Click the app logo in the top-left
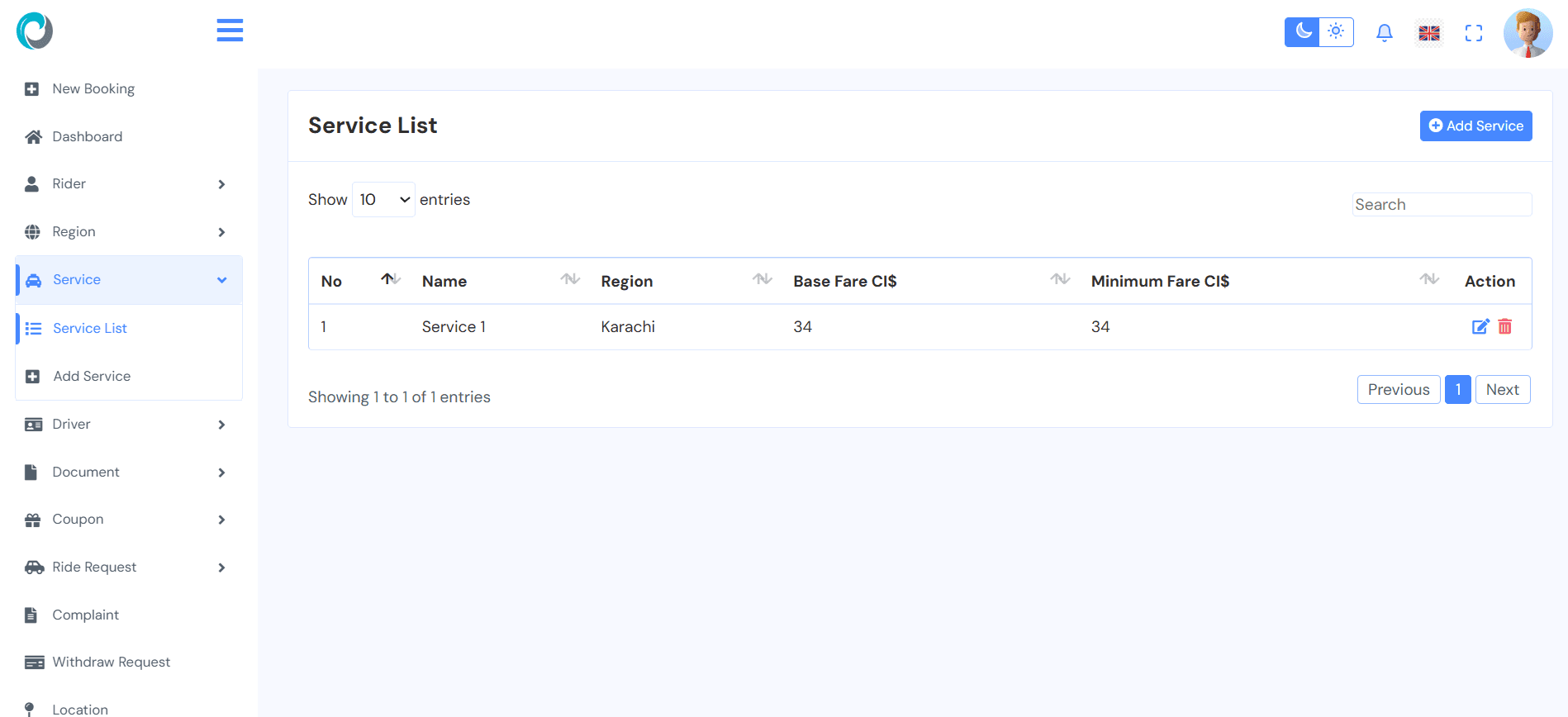This screenshot has height=717, width=1568. (x=35, y=31)
